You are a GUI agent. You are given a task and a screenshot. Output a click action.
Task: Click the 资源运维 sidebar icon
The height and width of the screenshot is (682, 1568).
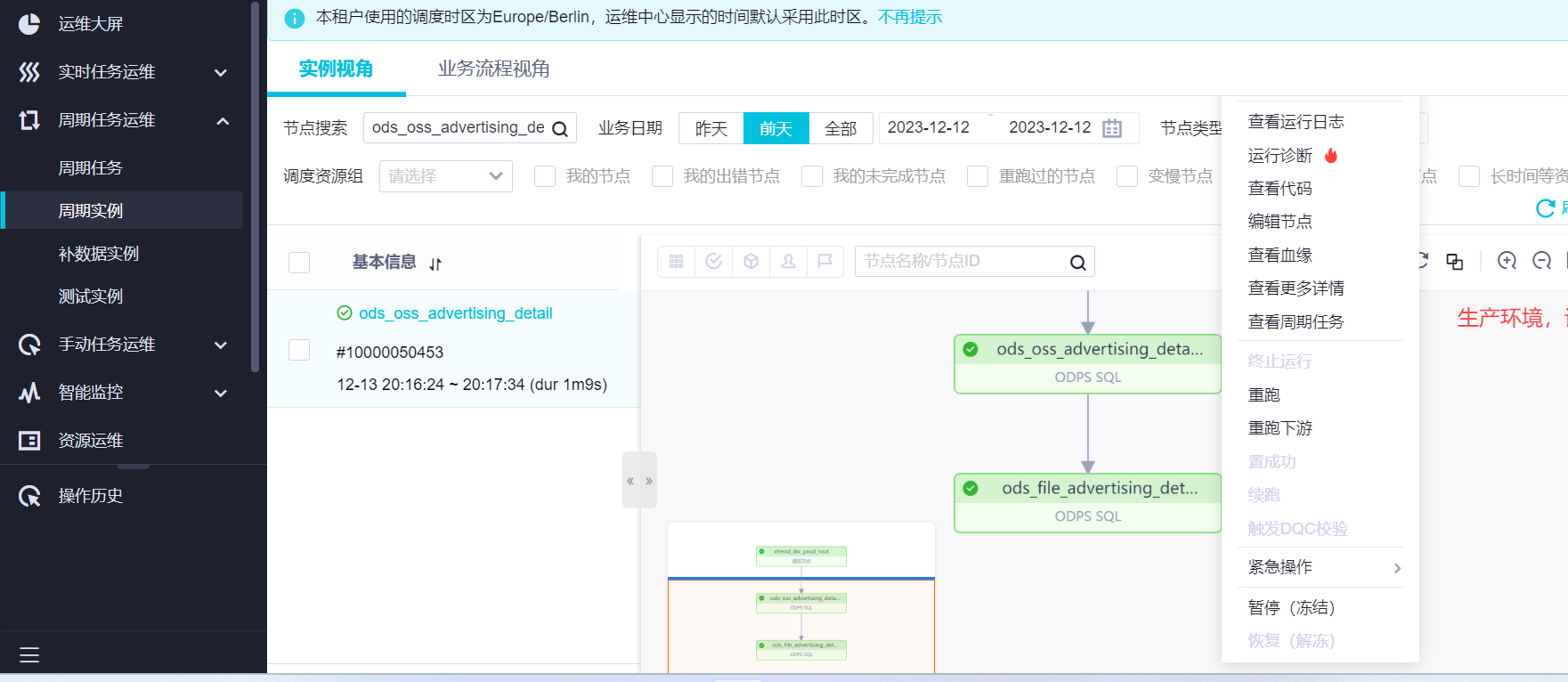click(x=29, y=441)
